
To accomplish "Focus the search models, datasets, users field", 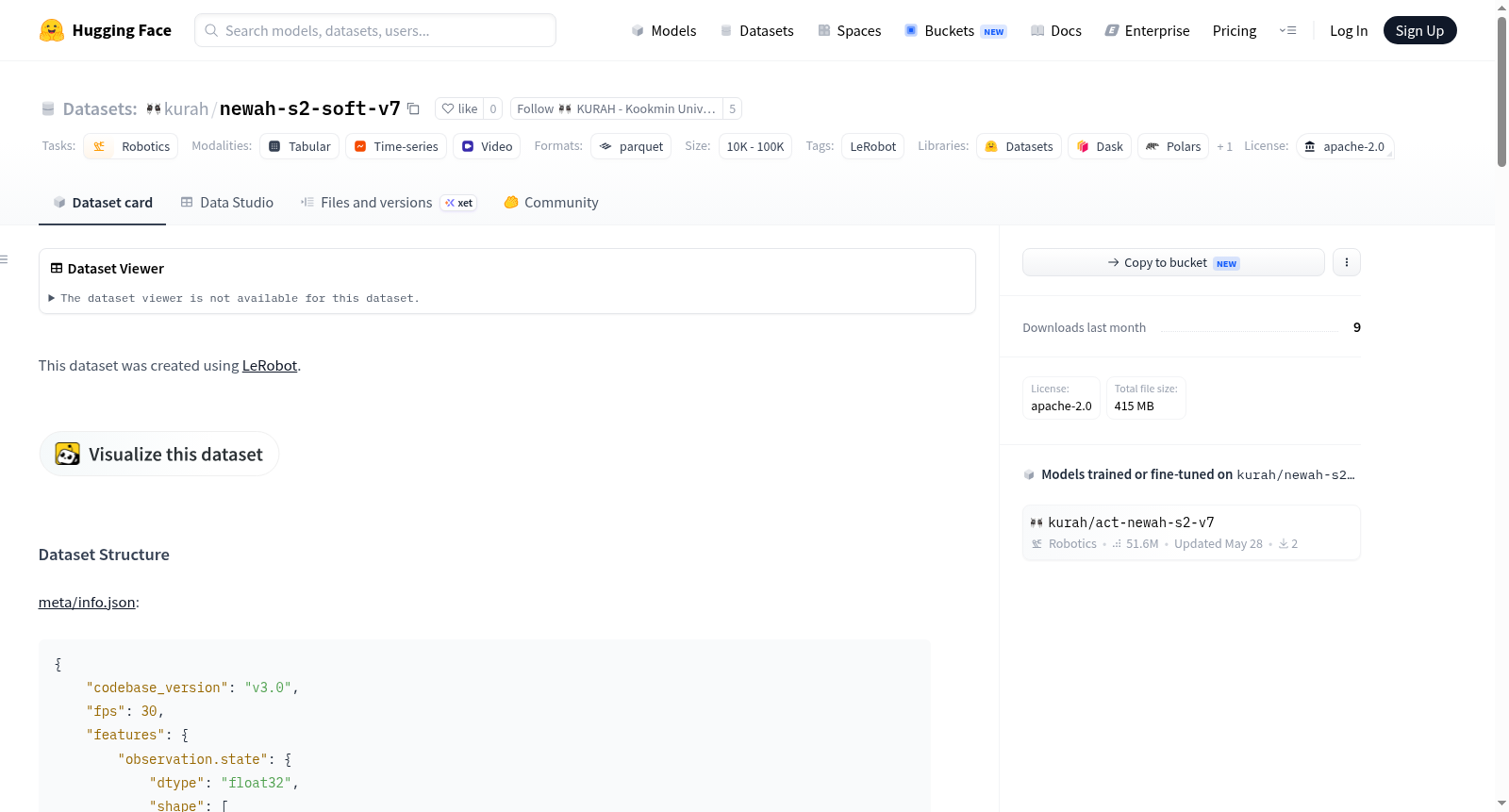I will (375, 30).
